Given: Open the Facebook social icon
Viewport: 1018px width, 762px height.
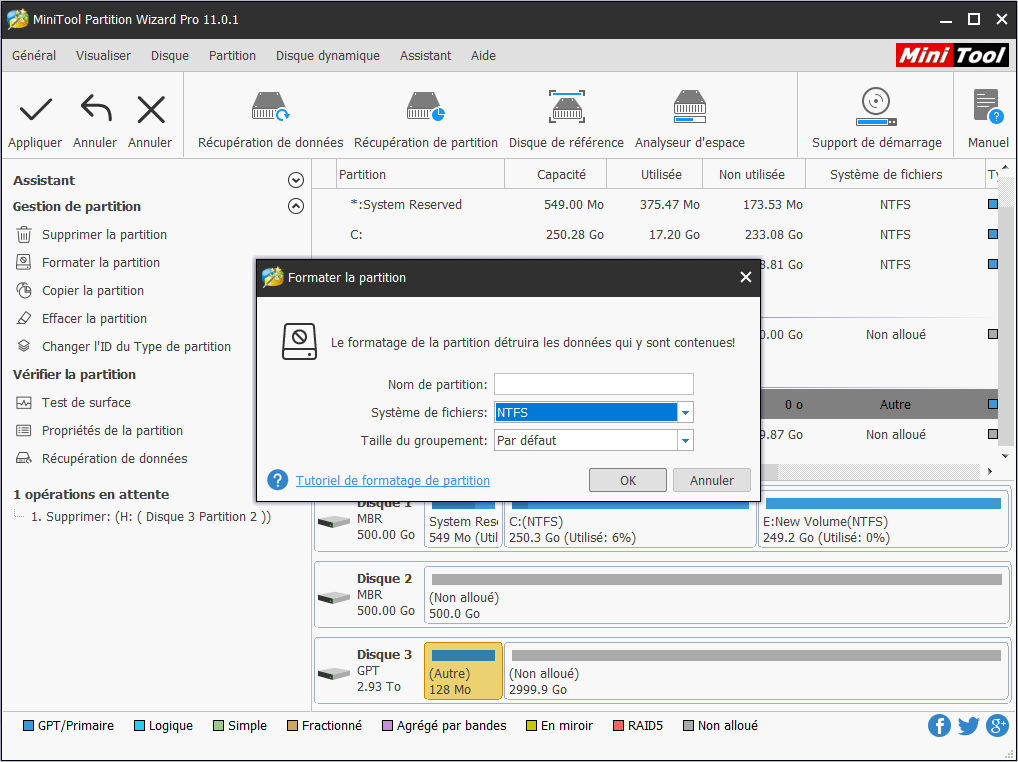Looking at the screenshot, I should [939, 726].
